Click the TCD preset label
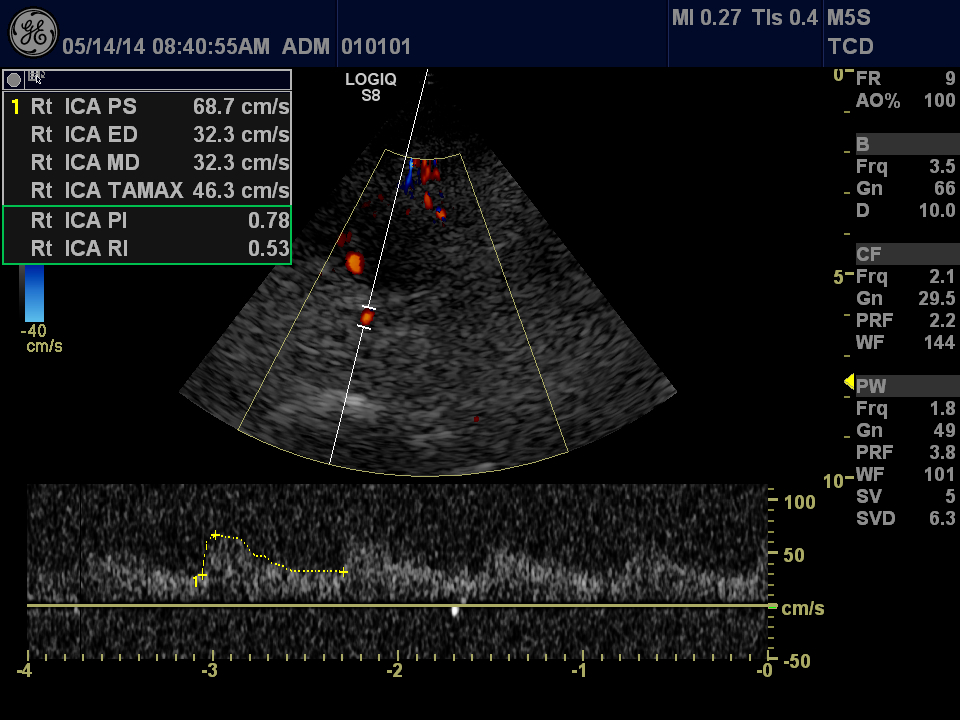The width and height of the screenshot is (960, 720). point(850,46)
